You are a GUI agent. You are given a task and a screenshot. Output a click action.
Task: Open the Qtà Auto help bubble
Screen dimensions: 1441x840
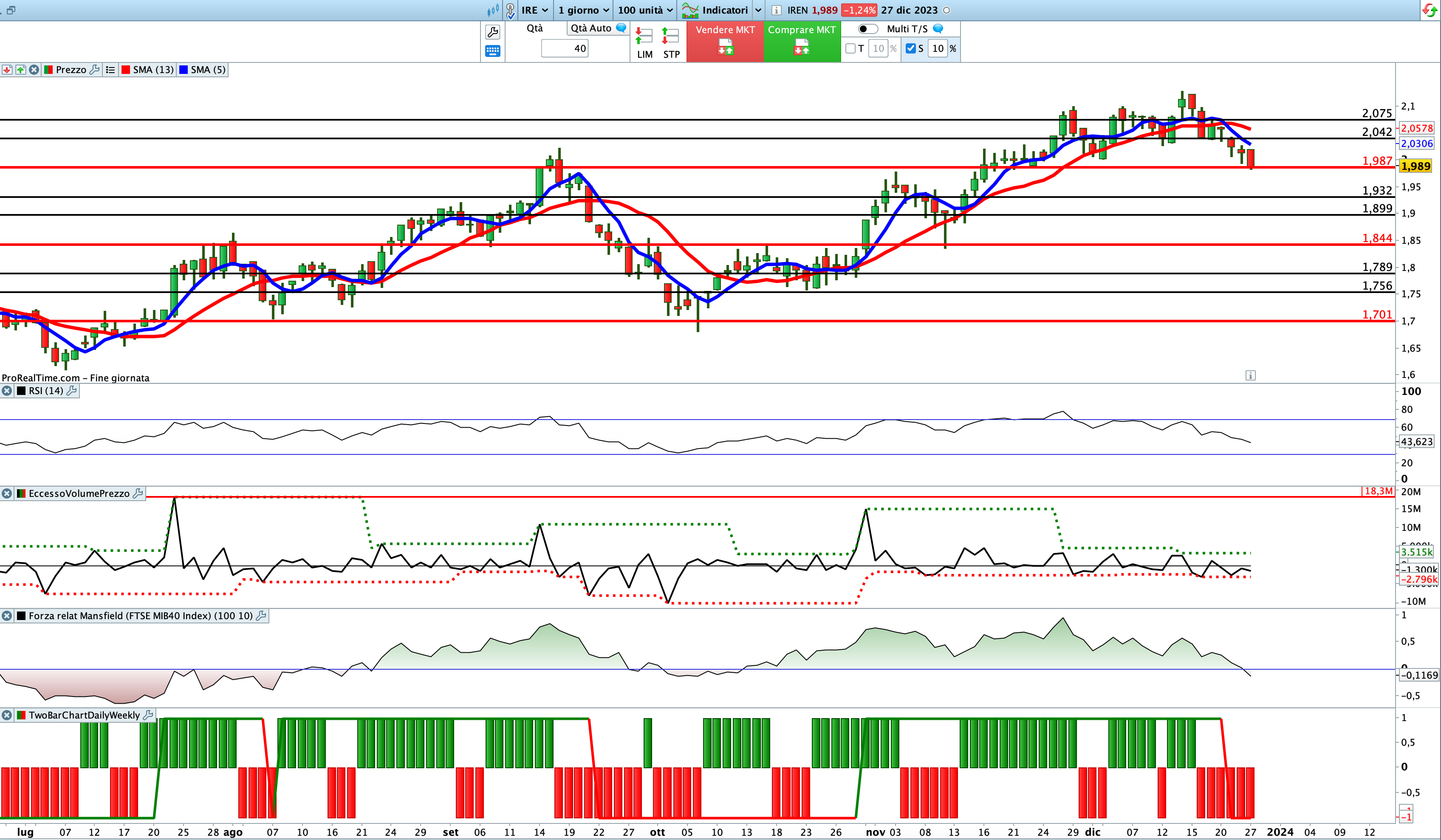pyautogui.click(x=621, y=28)
